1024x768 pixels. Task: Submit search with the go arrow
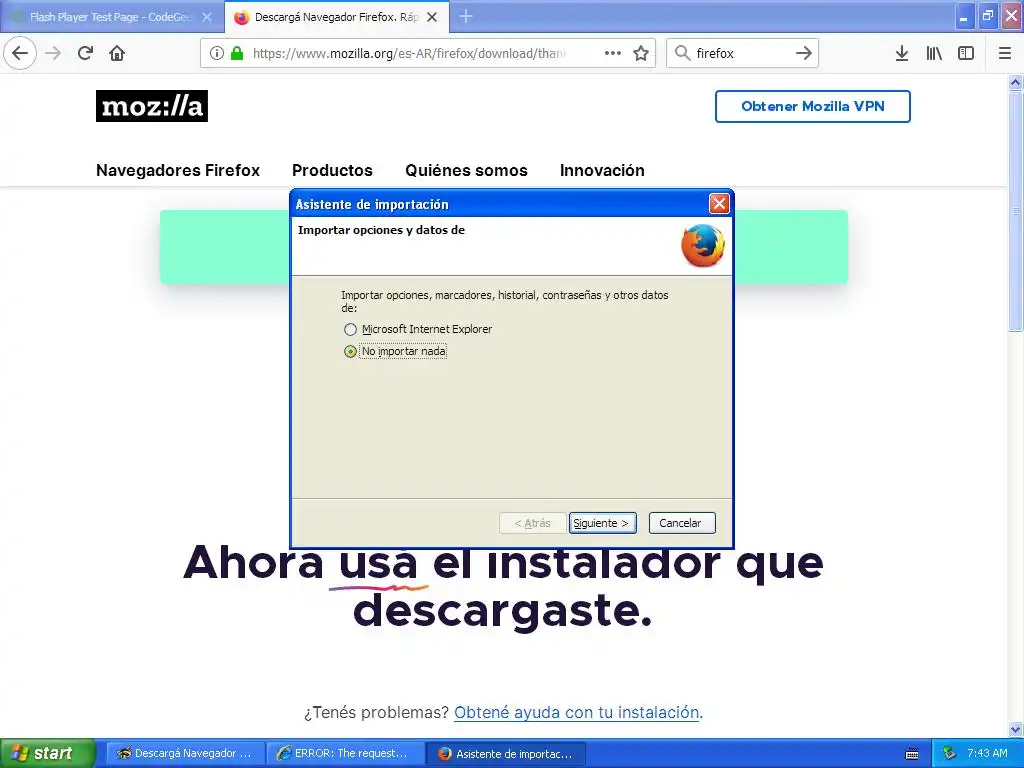(804, 53)
